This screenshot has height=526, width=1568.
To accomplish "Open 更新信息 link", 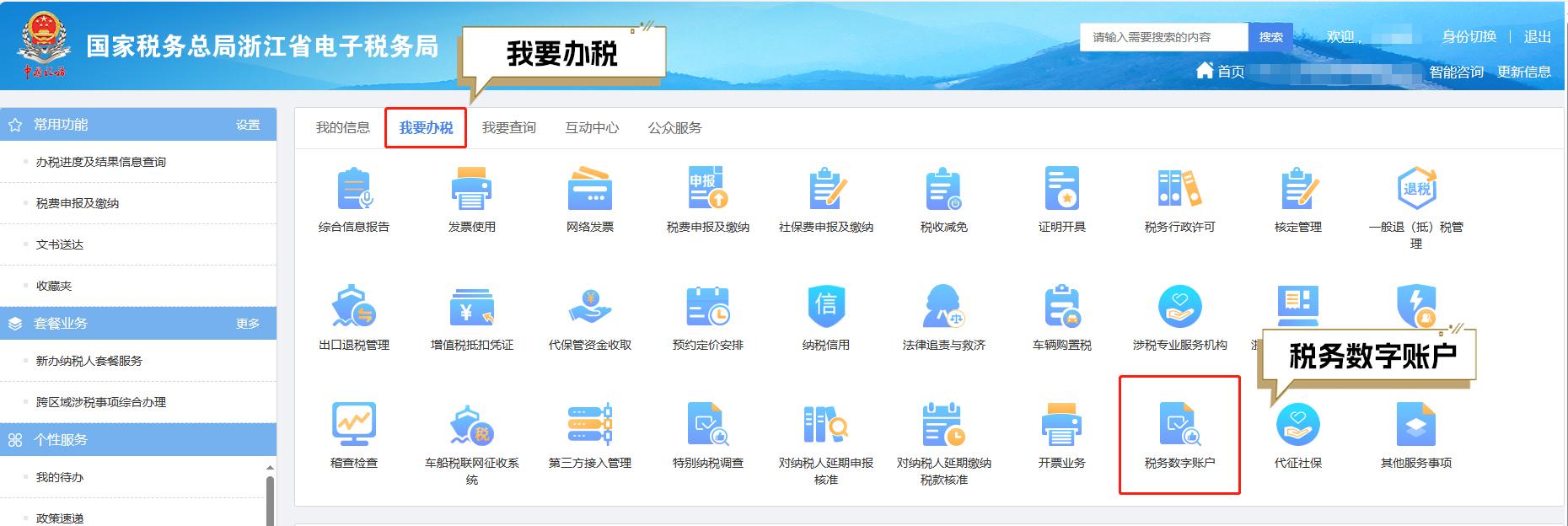I will [x=1524, y=72].
